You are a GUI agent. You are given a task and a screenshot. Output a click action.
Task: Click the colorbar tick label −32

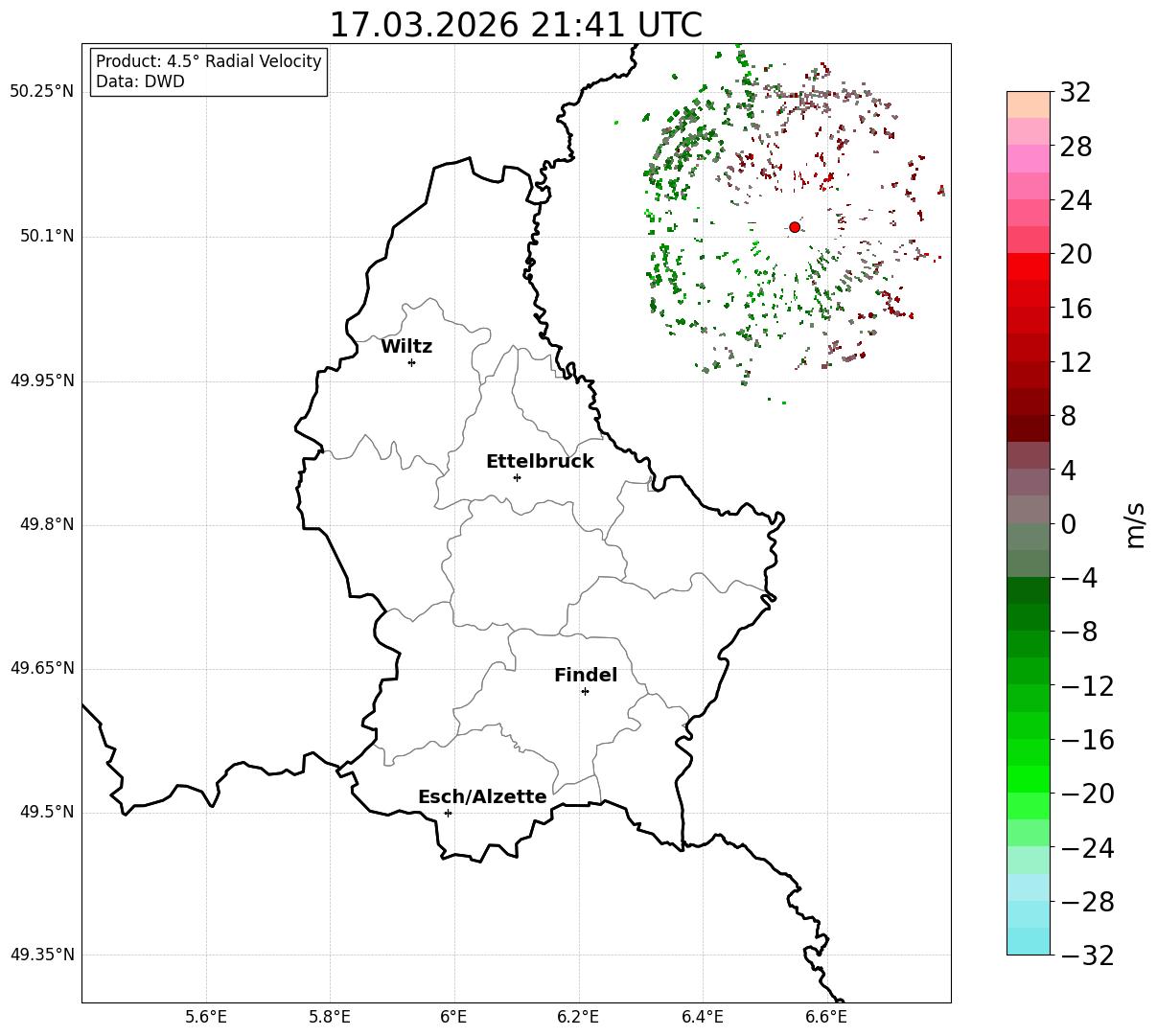coord(1087,955)
